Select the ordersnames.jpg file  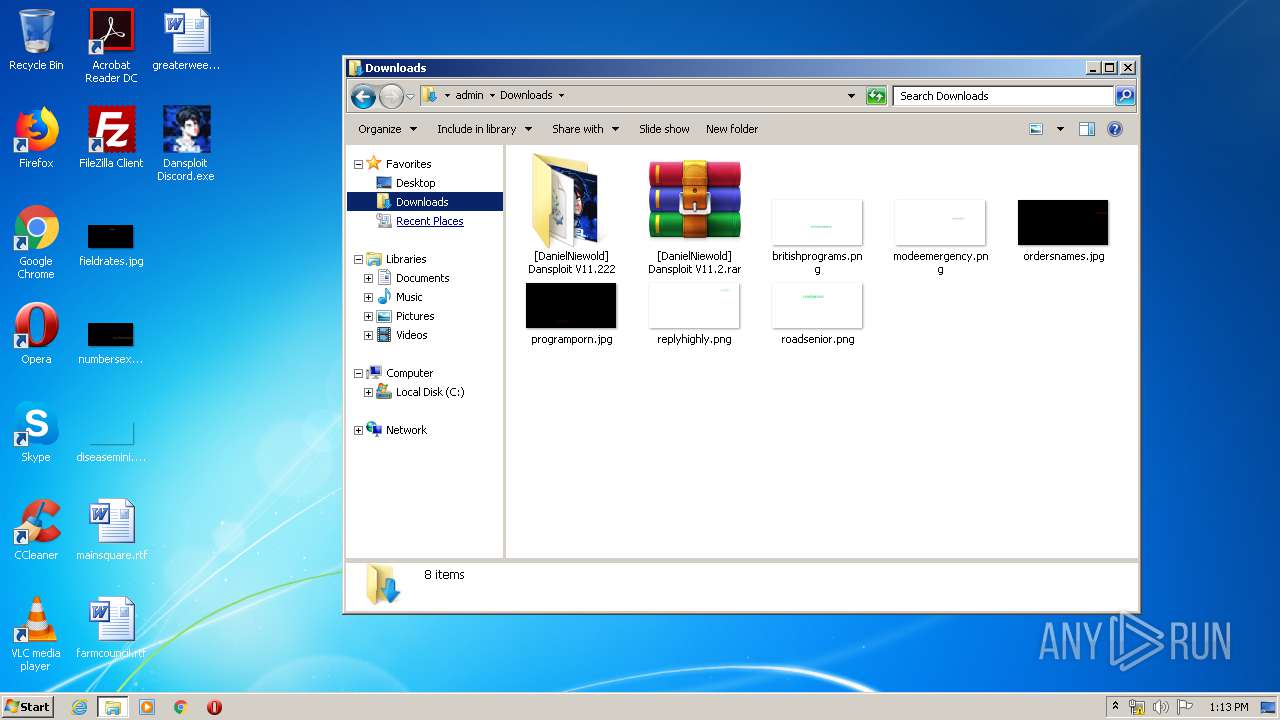pos(1063,230)
